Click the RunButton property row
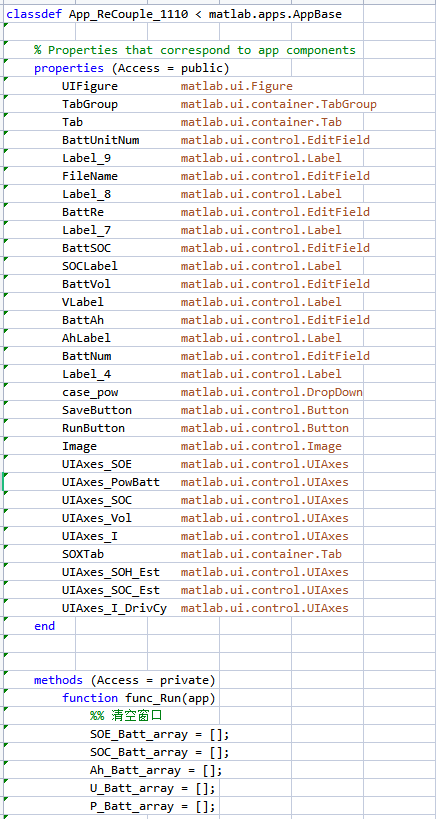 point(205,428)
